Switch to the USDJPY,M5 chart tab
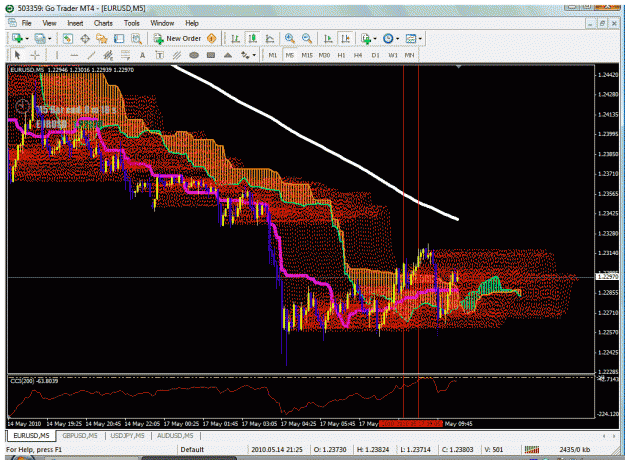The height and width of the screenshot is (460, 625). click(128, 436)
